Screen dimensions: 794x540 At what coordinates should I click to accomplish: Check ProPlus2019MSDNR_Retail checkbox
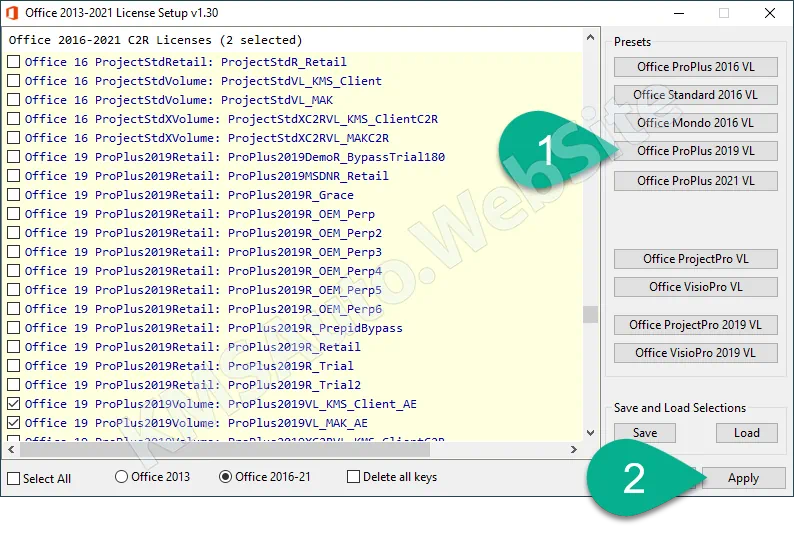(14, 176)
